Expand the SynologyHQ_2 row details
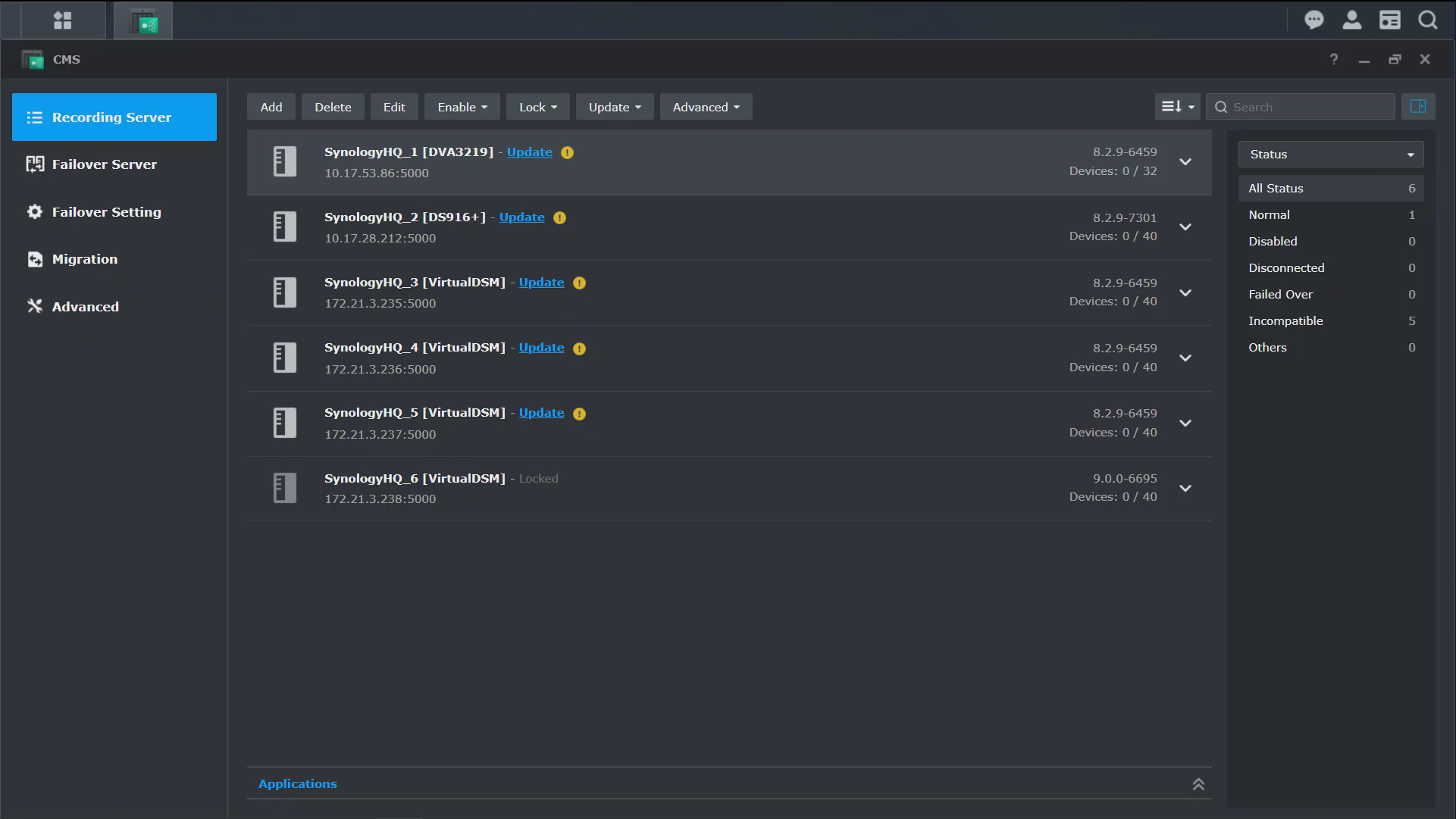Viewport: 1456px width, 819px height. click(1185, 227)
